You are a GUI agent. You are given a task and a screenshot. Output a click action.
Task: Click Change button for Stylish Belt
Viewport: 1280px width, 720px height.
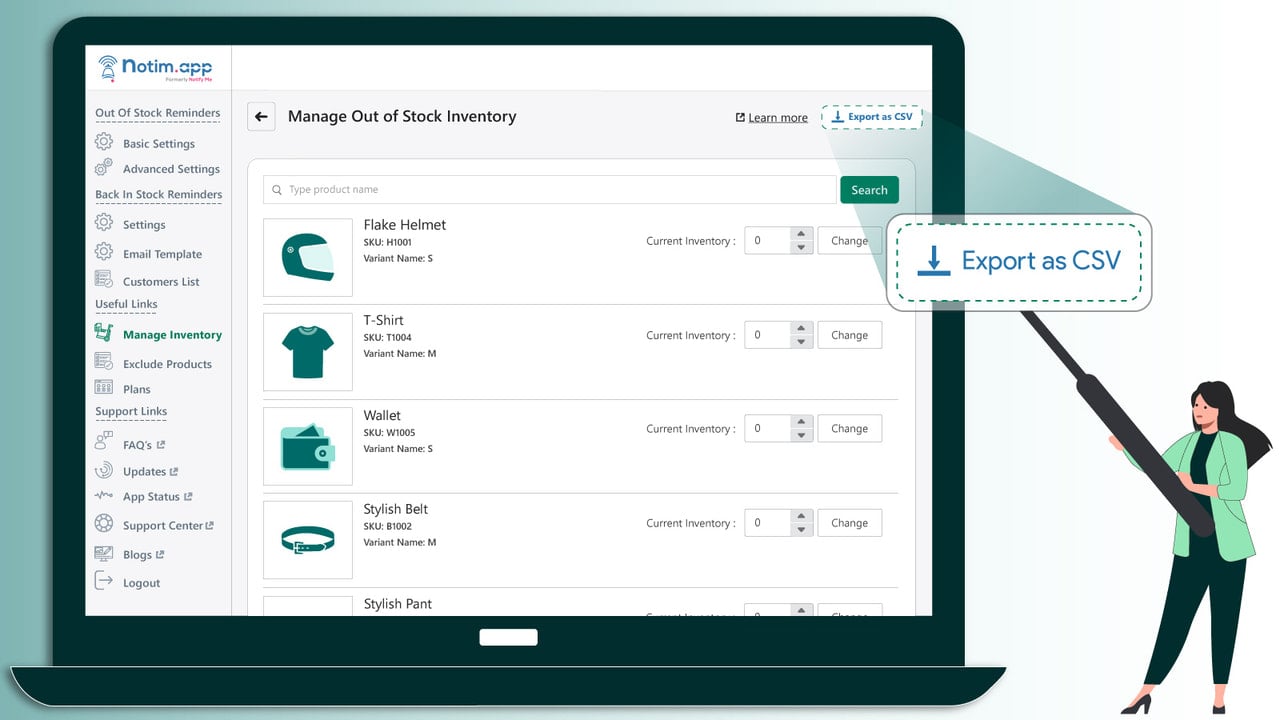(x=849, y=523)
